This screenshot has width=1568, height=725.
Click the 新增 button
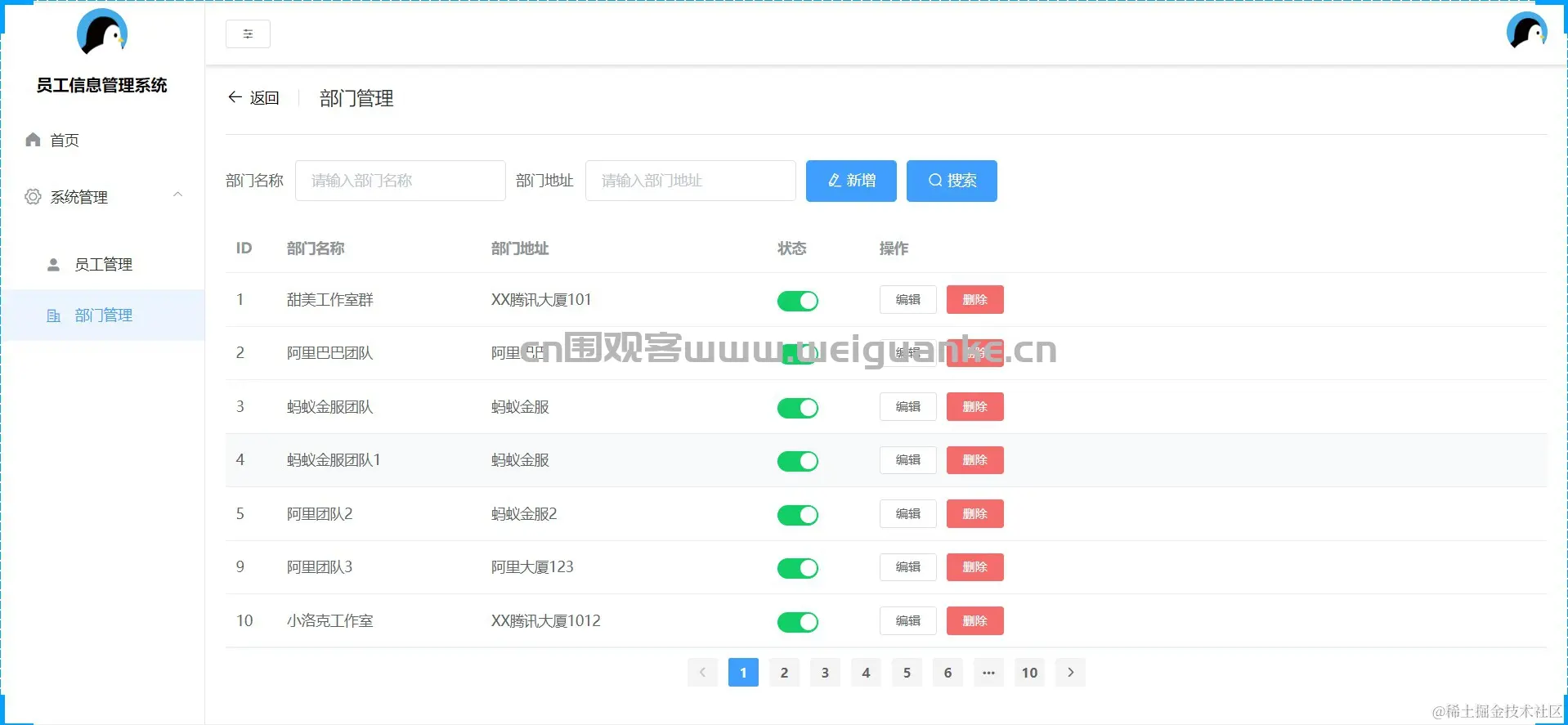(851, 181)
